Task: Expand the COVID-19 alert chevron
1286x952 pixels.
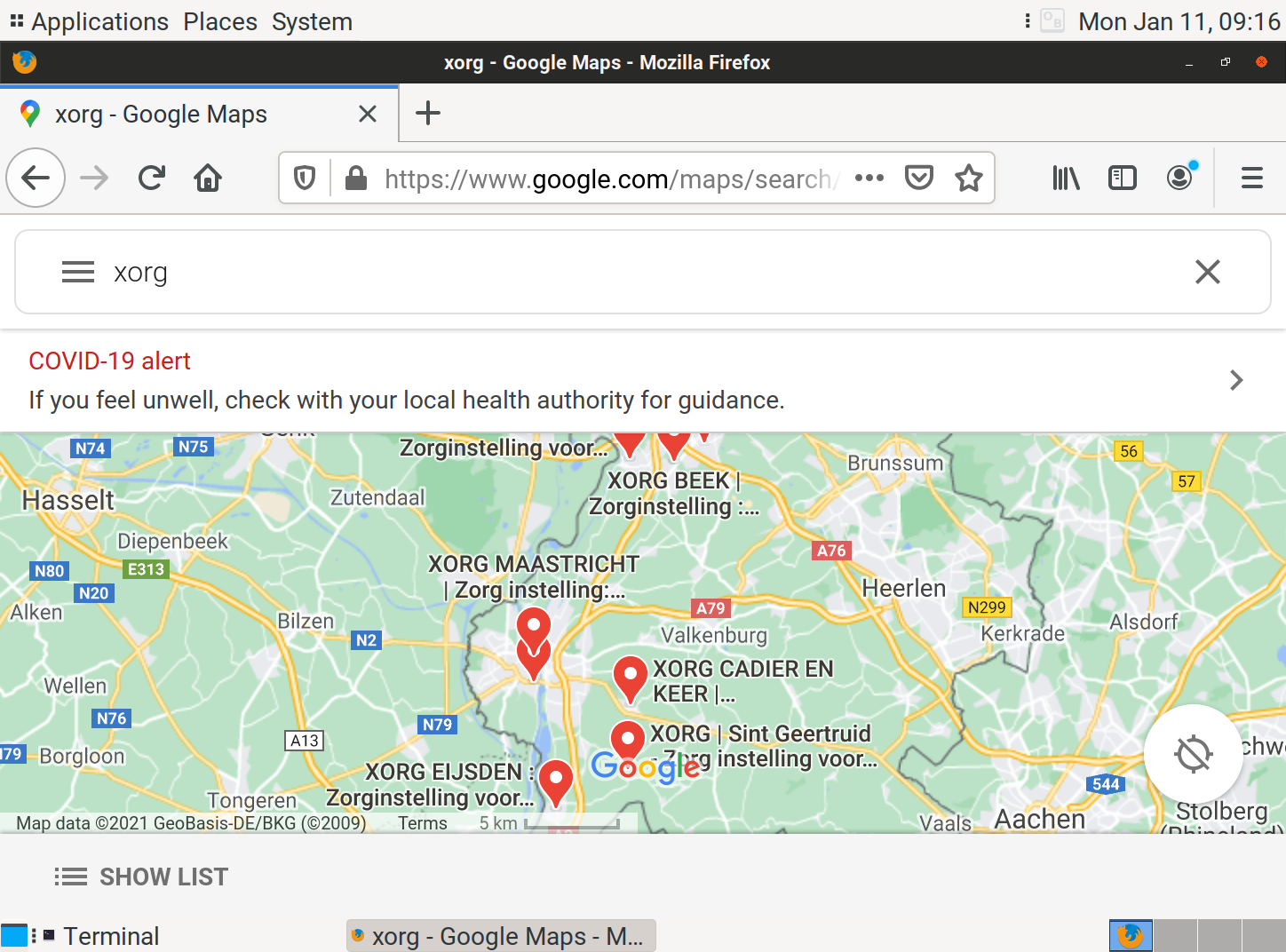Action: point(1236,380)
